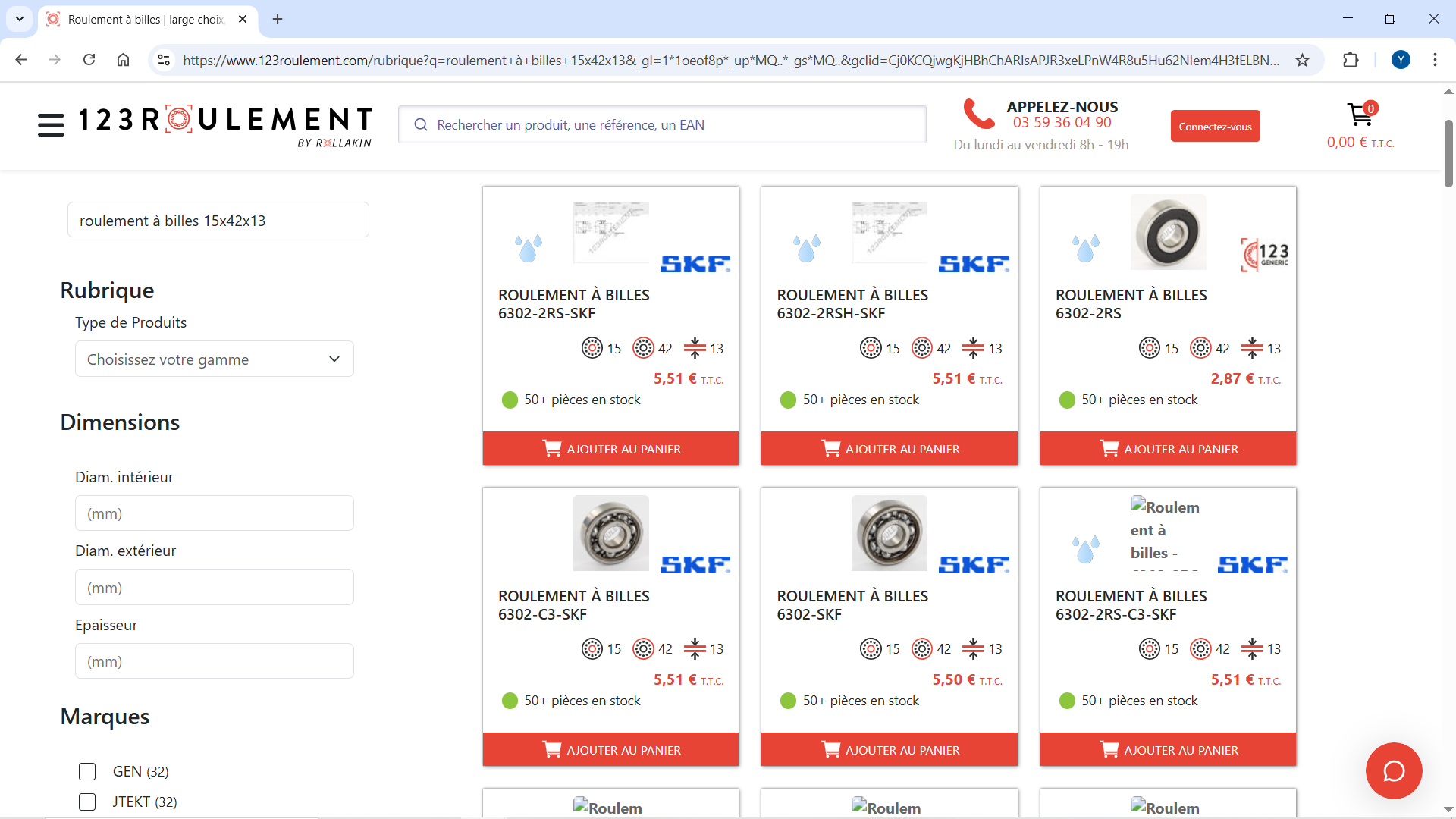
Task: Add 6302-2RS-SKF bearing to cart
Action: [x=610, y=449]
